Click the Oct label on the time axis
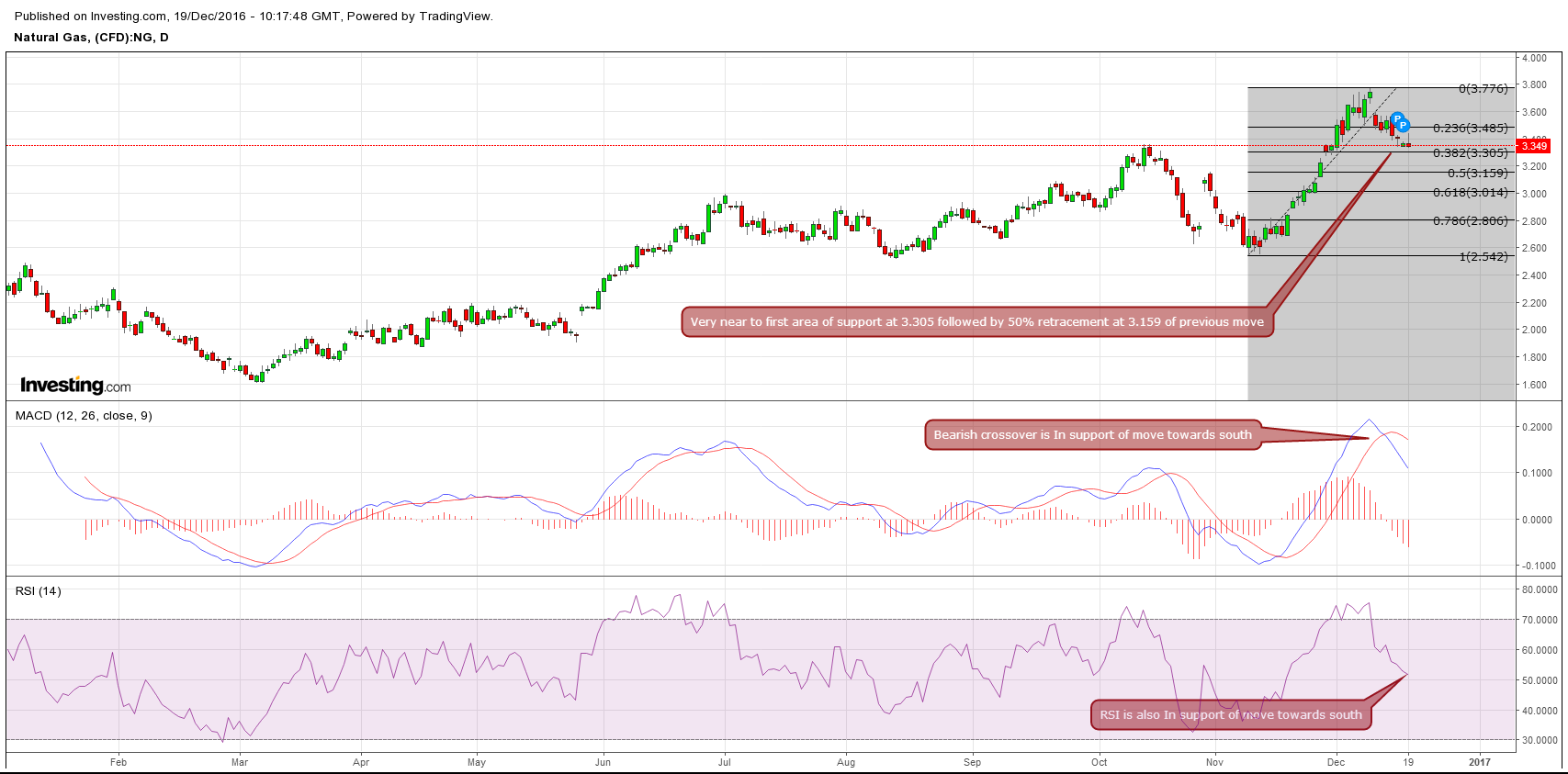 [1100, 762]
